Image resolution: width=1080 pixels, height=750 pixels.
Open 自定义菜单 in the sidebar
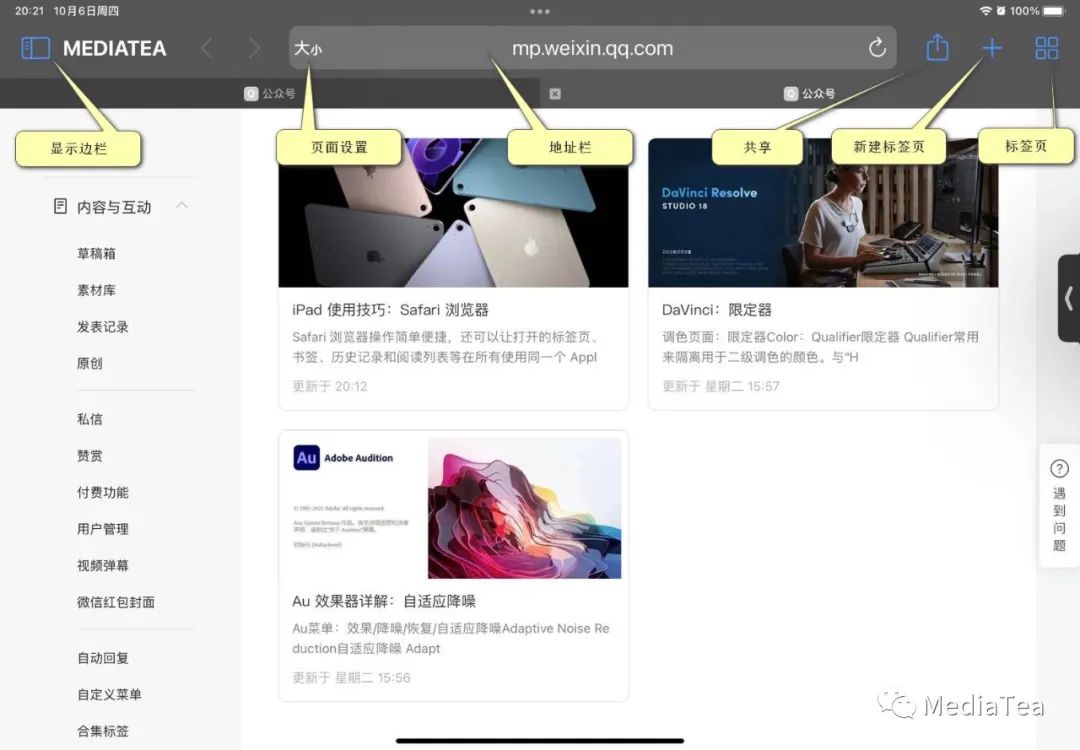pos(109,694)
